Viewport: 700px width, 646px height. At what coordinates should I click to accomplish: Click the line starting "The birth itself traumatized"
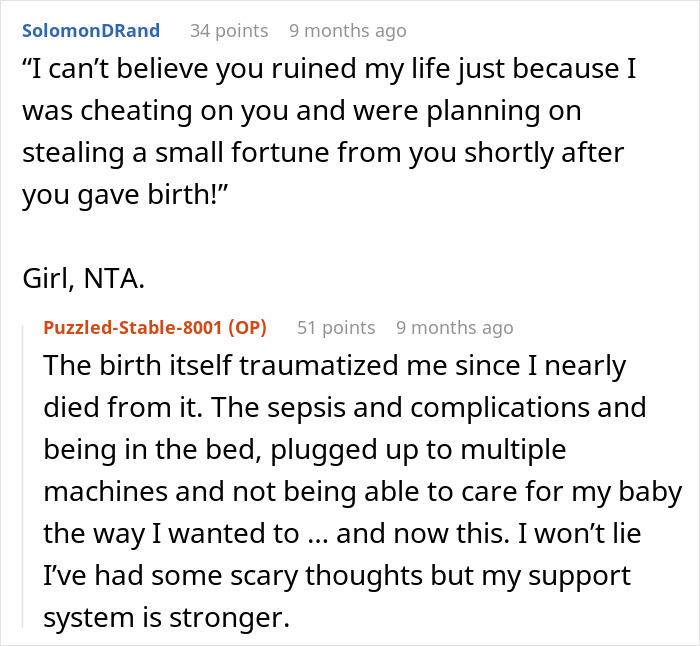(334, 366)
